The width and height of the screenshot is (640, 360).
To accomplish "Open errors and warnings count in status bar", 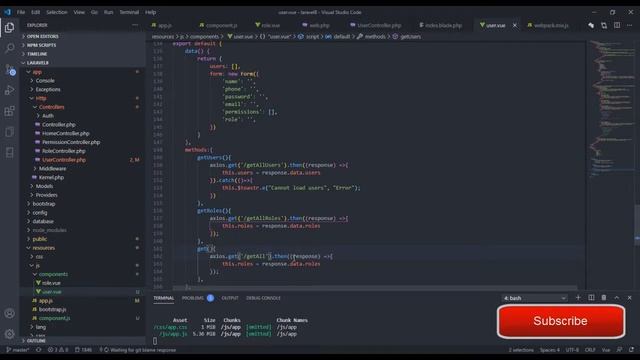I will pos(58,350).
